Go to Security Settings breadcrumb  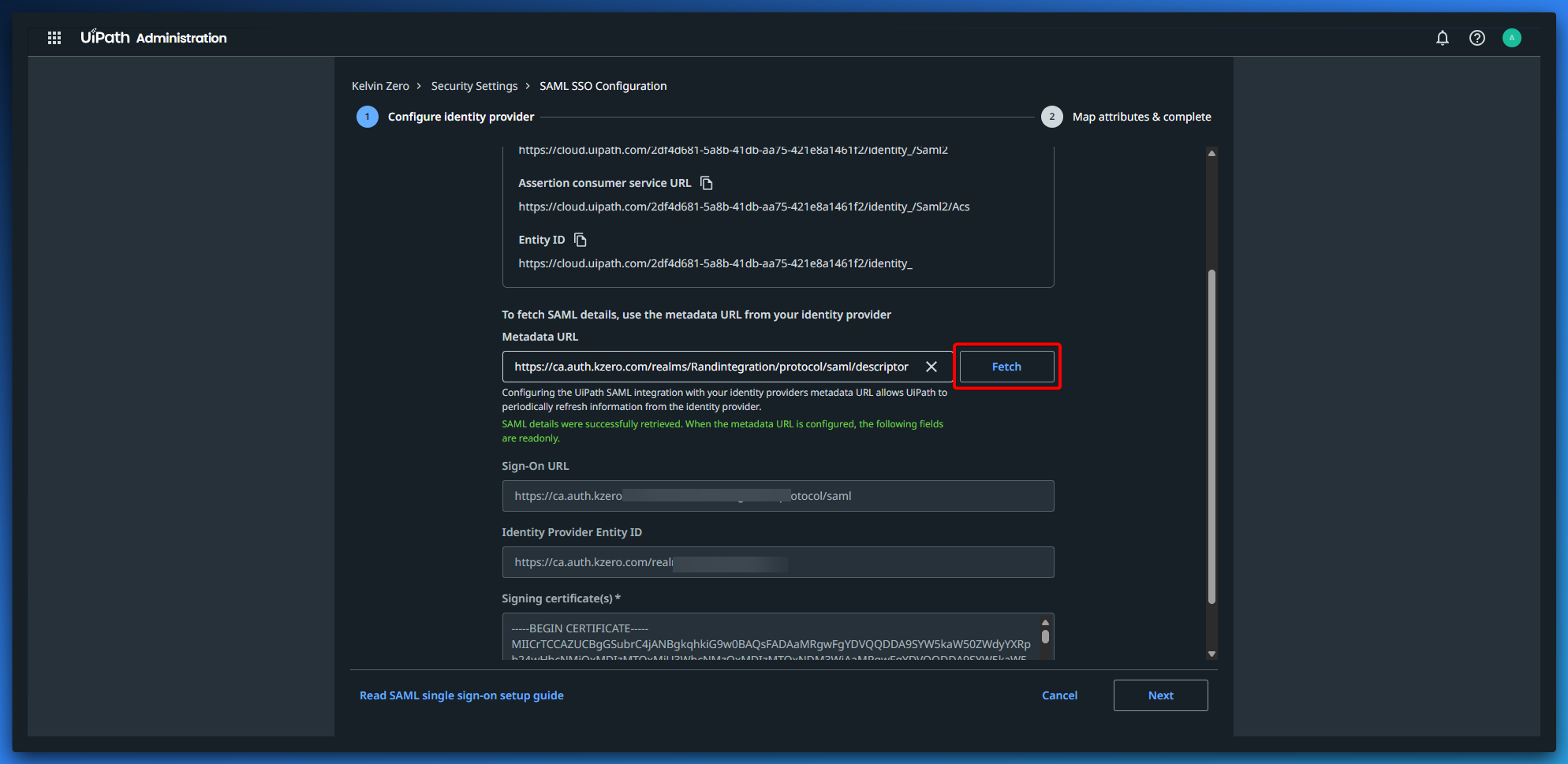[474, 86]
